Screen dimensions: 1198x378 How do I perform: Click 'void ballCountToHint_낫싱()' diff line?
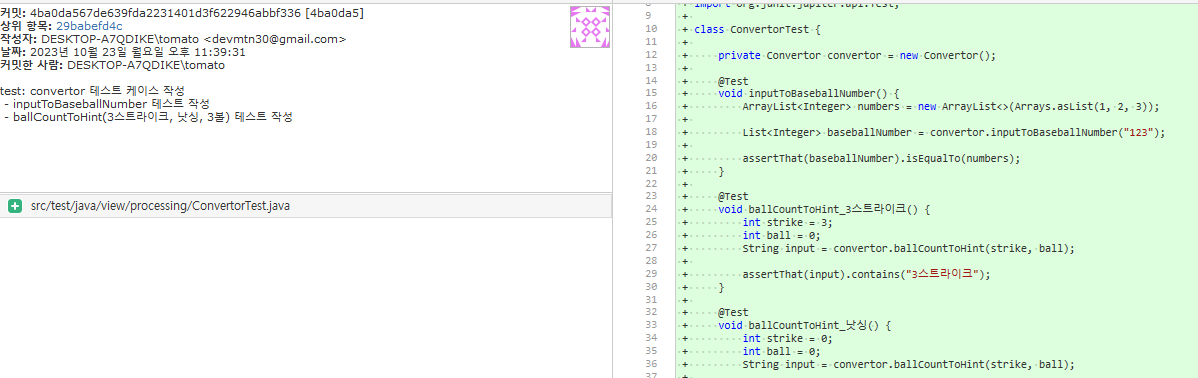click(805, 325)
